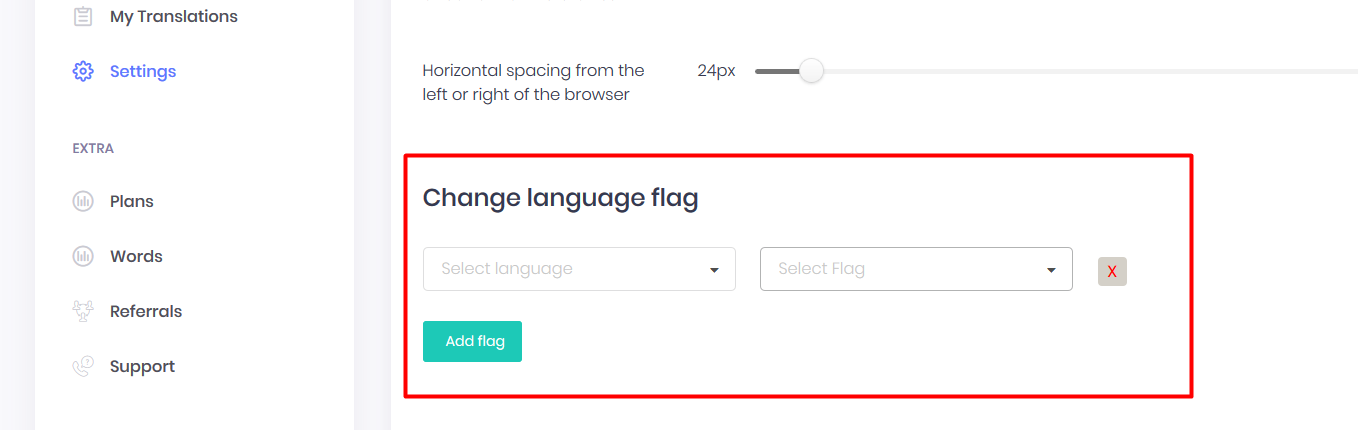Click the My Translations clipboard icon
The height and width of the screenshot is (430, 1358).
click(83, 17)
